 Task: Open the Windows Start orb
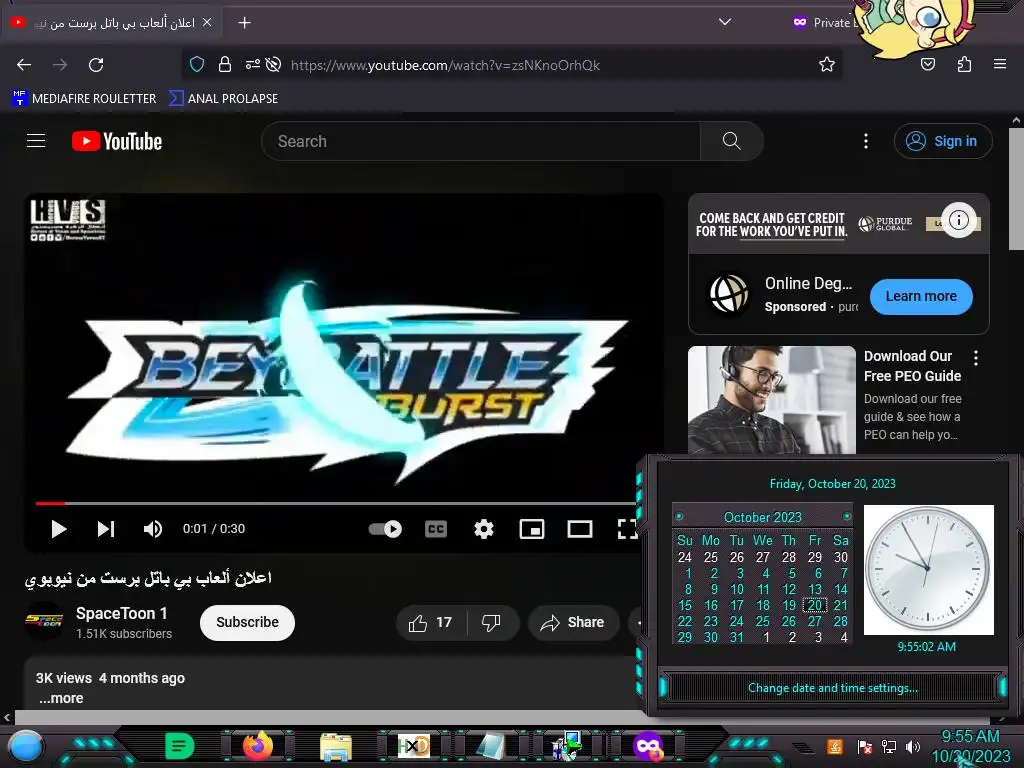(x=25, y=748)
